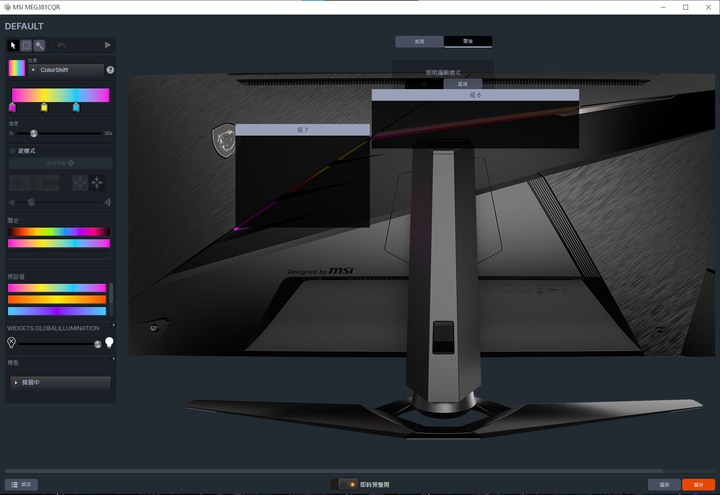Screen dimensions: 720x495
Task: Adjust the global illumination brightness knob
Action: (97, 344)
